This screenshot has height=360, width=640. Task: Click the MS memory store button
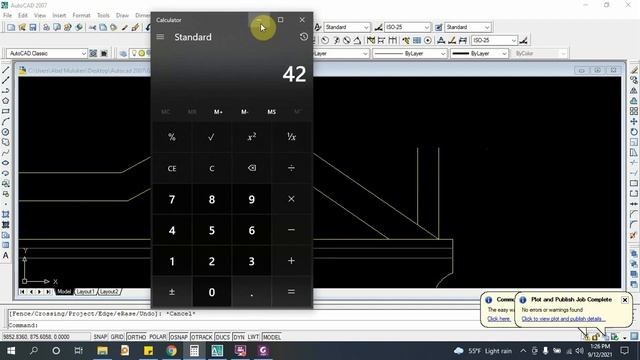click(x=271, y=112)
